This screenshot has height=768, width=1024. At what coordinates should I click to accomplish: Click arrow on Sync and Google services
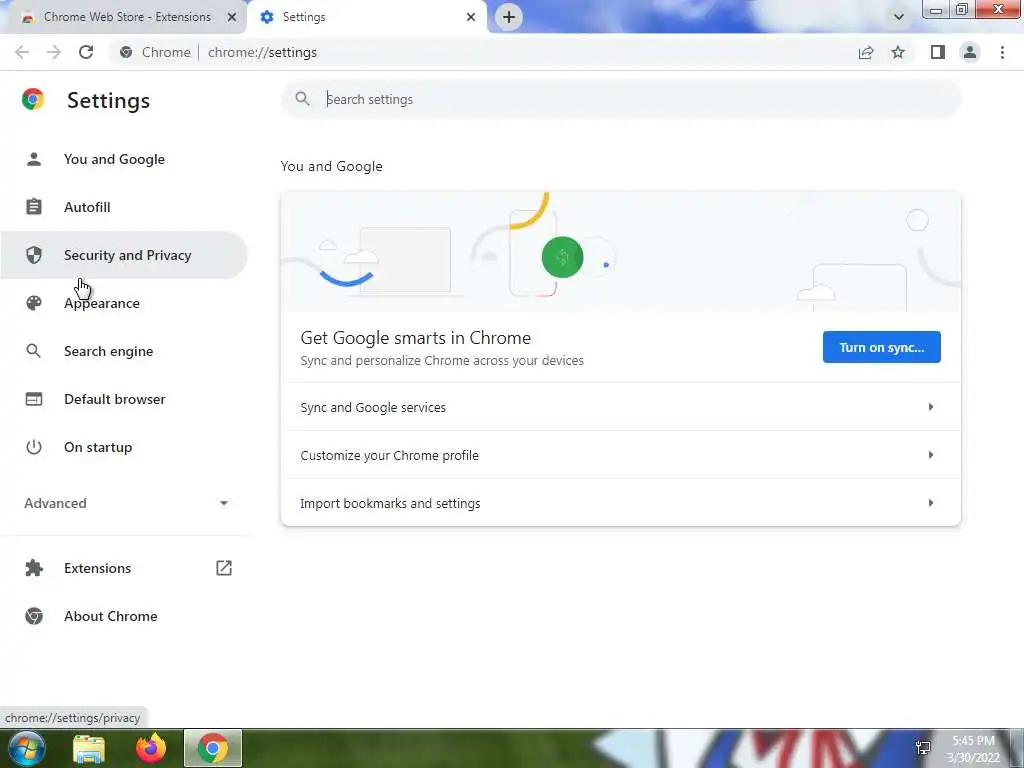pyautogui.click(x=931, y=407)
